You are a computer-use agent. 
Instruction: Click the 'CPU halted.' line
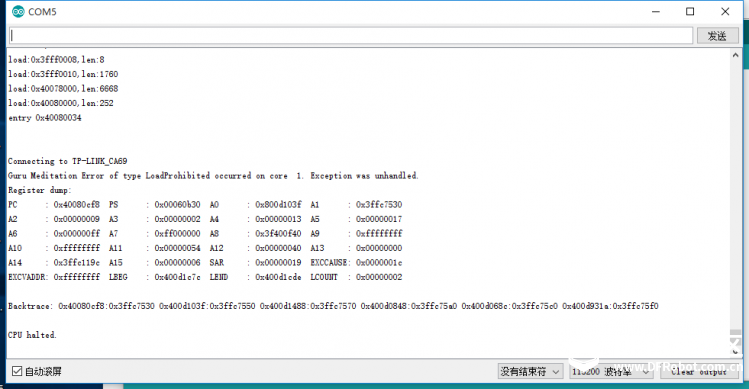32,335
